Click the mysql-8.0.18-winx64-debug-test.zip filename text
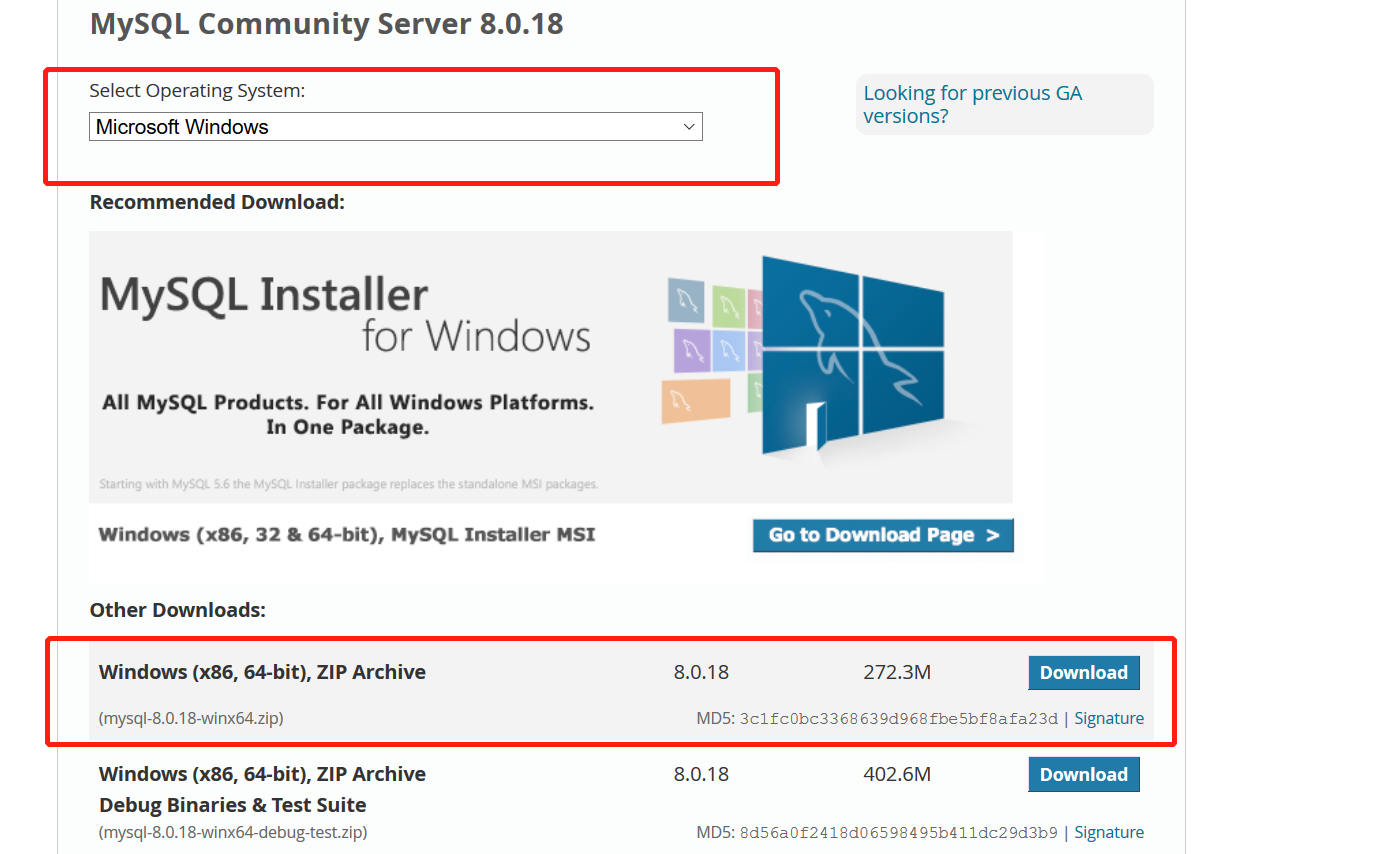 coord(233,832)
